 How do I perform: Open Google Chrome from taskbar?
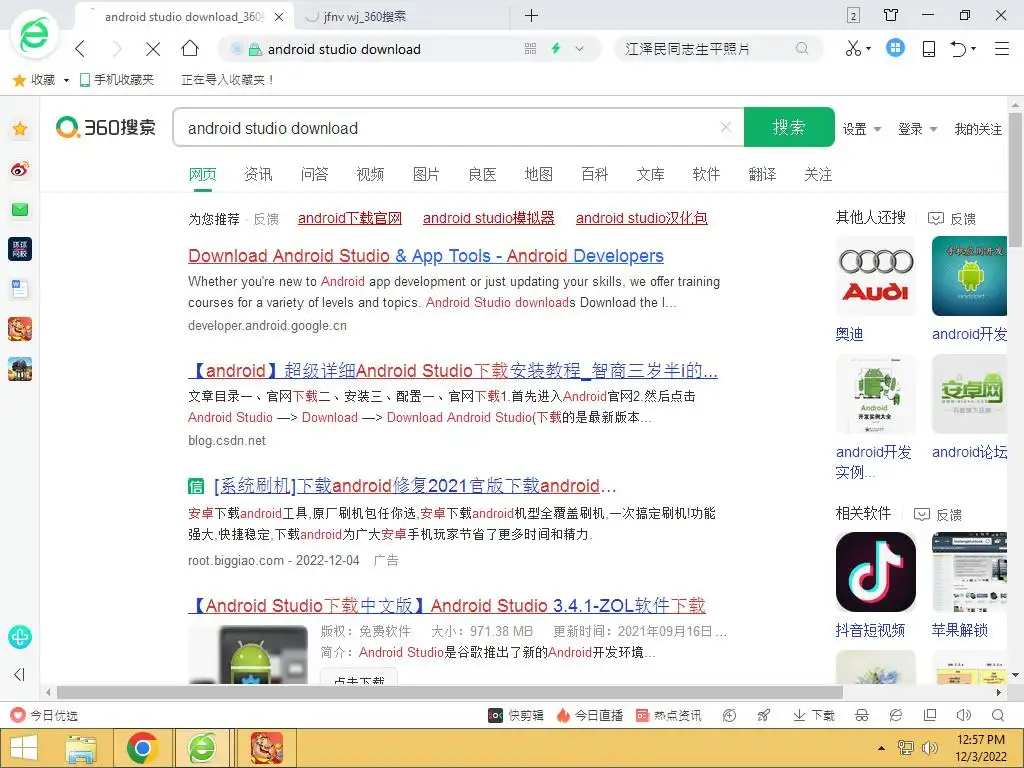[x=142, y=748]
